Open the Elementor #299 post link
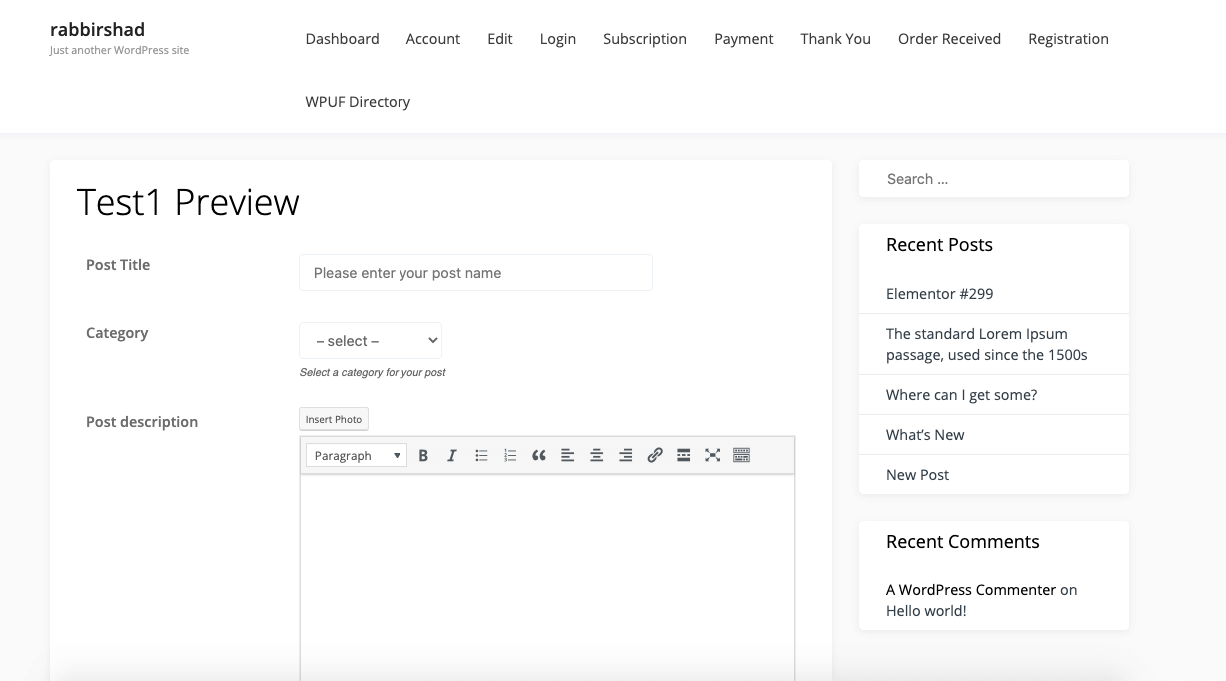 [939, 293]
